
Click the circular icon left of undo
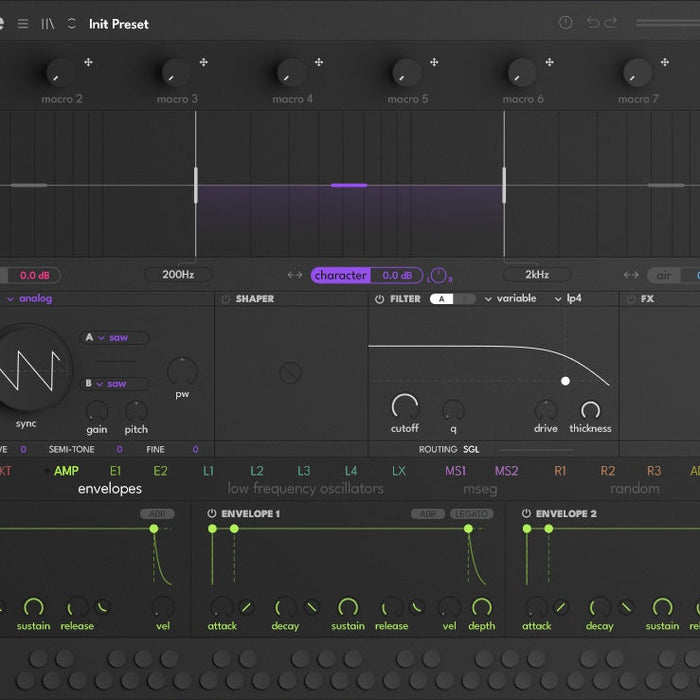pos(566,22)
